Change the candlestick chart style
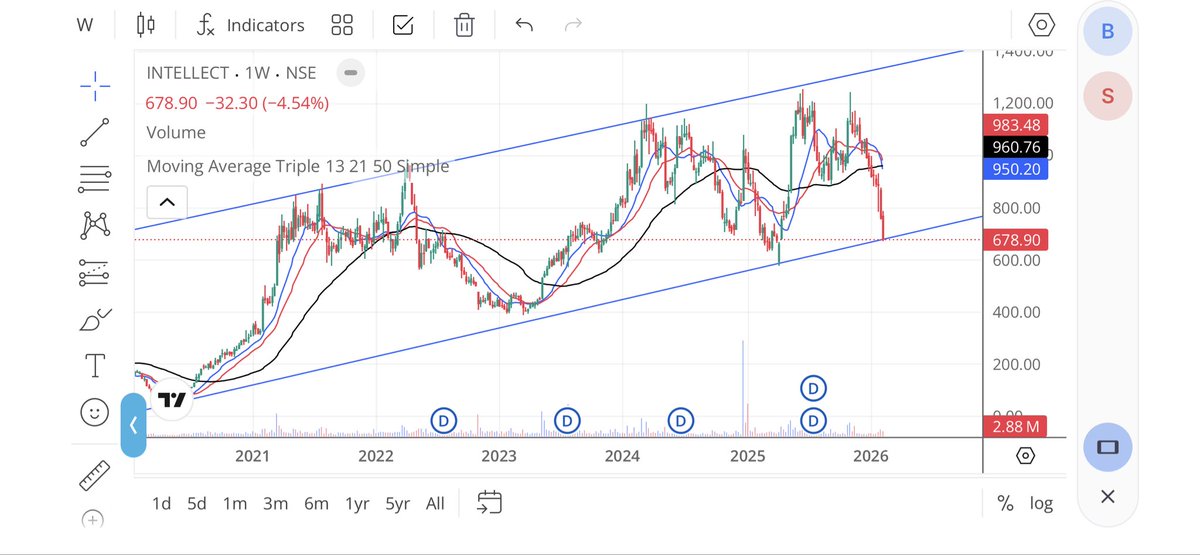This screenshot has width=1200, height=555. coord(147,25)
